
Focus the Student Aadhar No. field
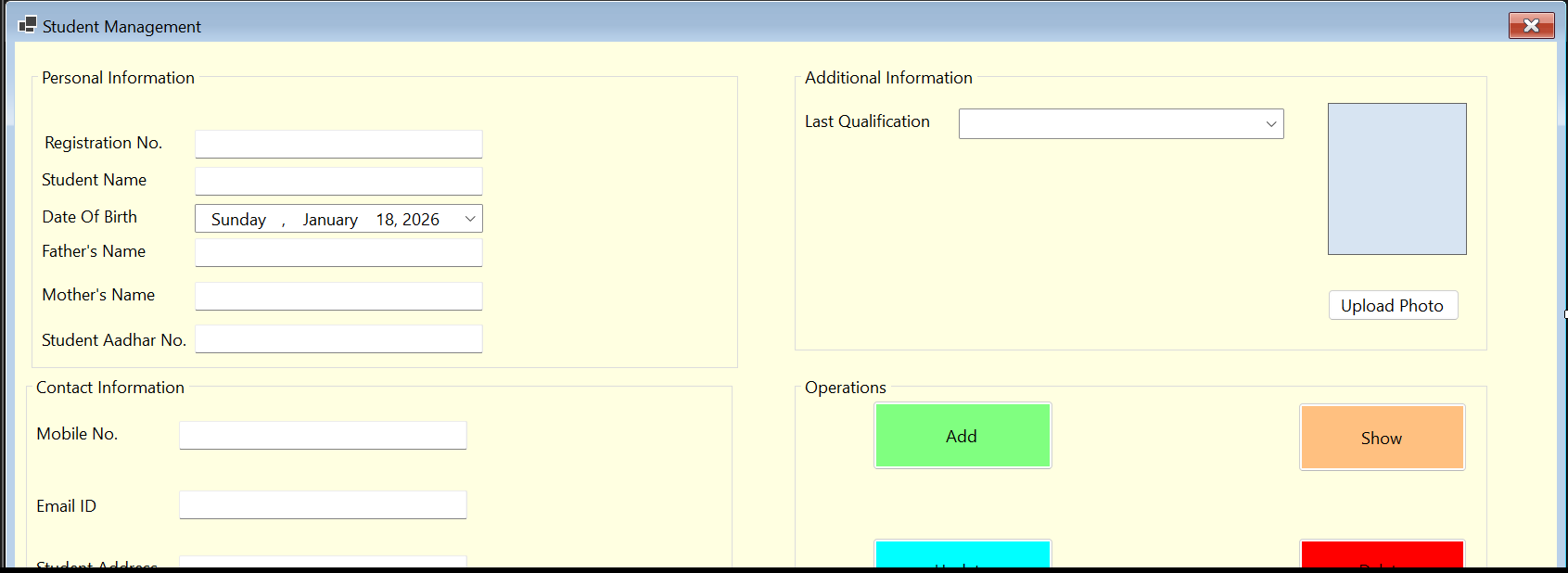[338, 339]
